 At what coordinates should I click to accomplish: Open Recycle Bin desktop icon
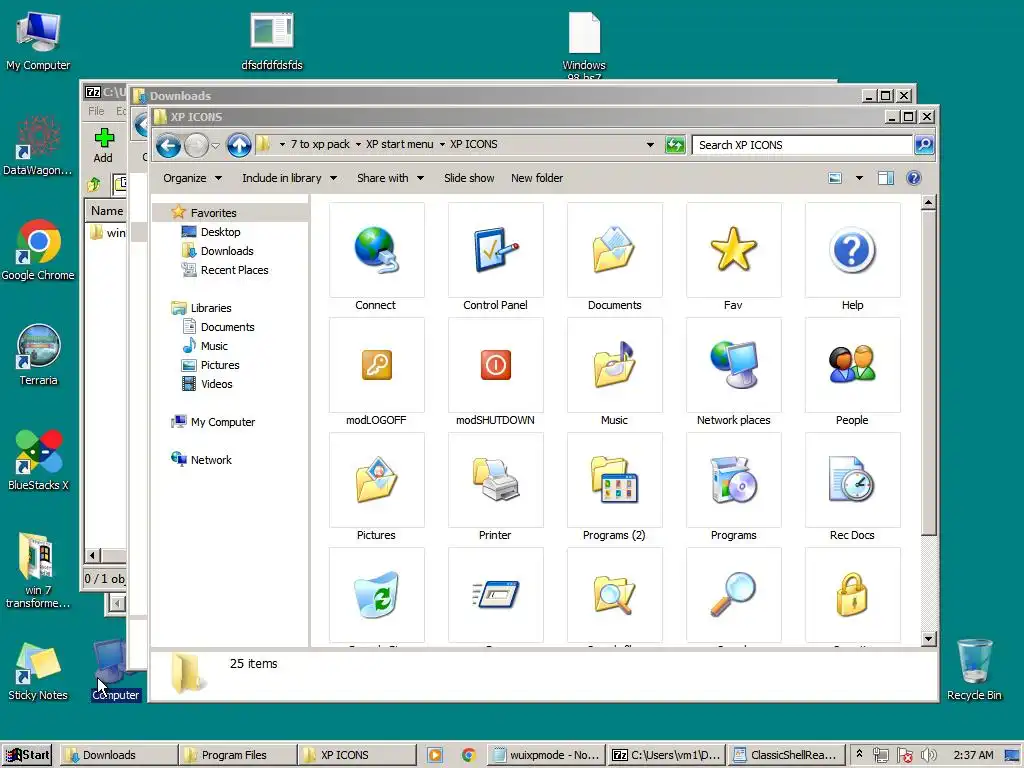[x=974, y=669]
